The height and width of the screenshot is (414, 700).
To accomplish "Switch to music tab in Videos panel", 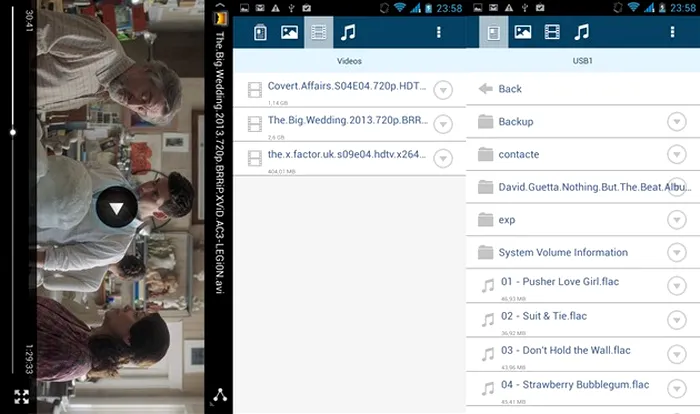I will click(x=347, y=32).
